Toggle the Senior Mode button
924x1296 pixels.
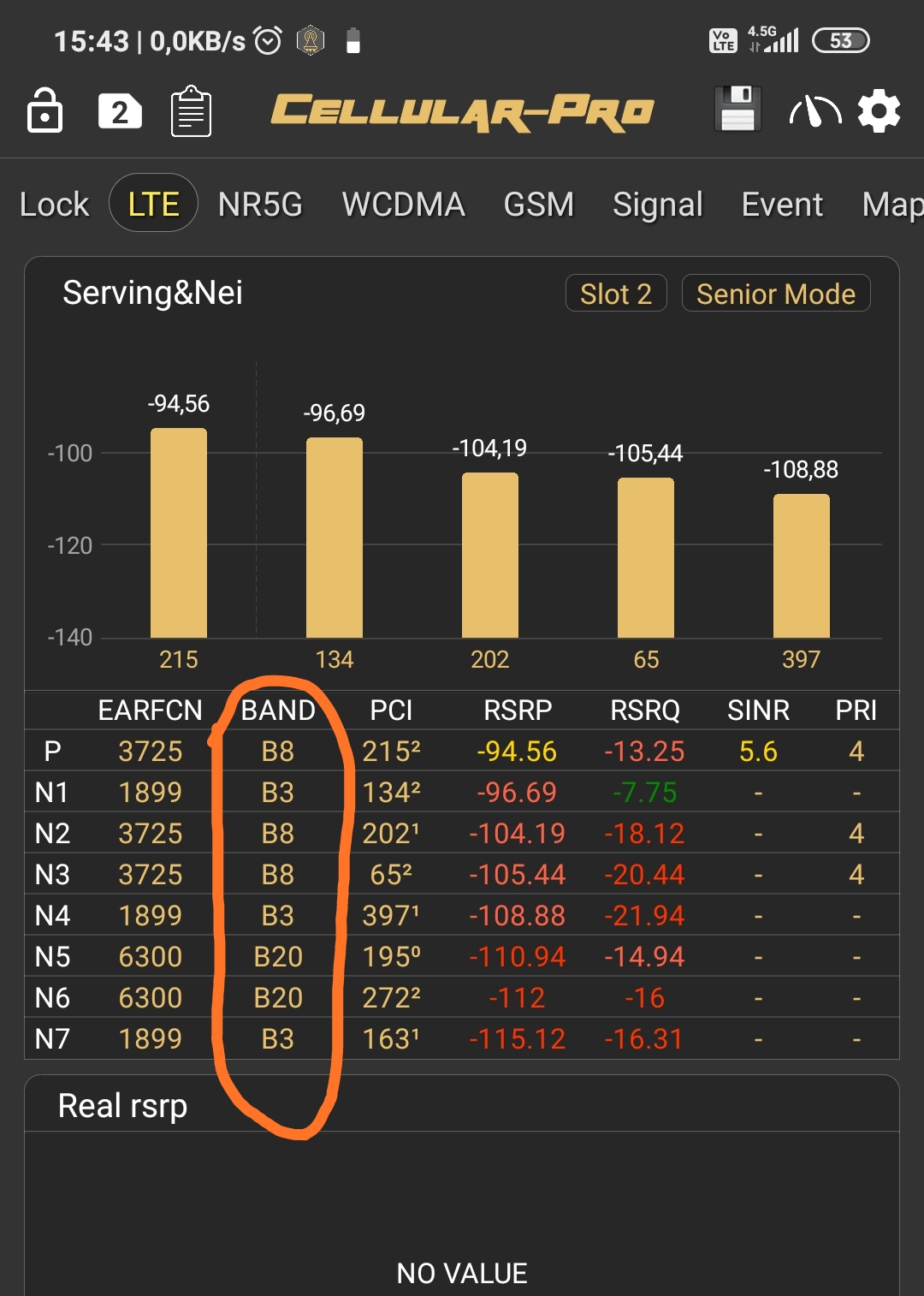[776, 294]
